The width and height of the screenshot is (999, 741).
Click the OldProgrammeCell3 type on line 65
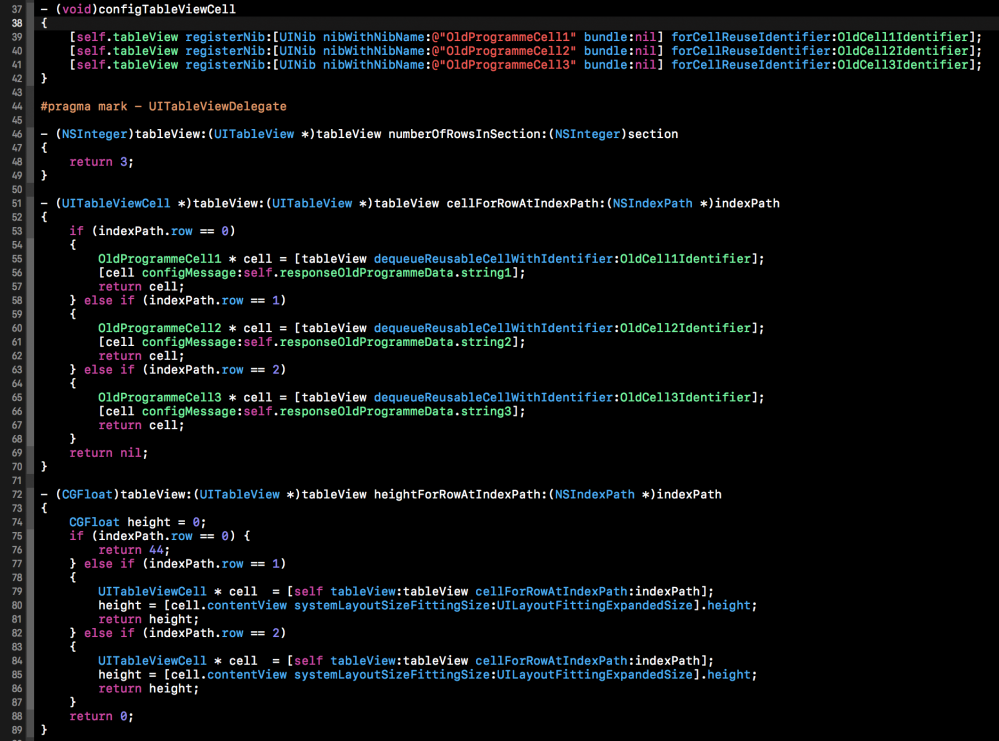pyautogui.click(x=159, y=398)
